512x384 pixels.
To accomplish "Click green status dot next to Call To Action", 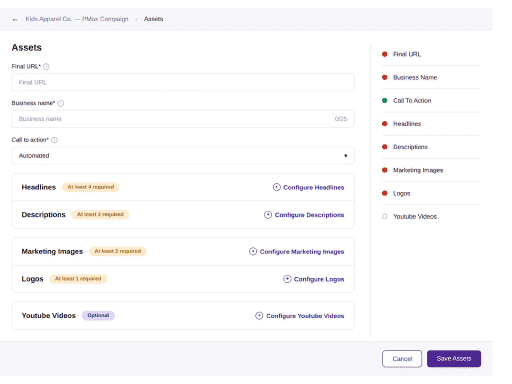I will point(385,100).
